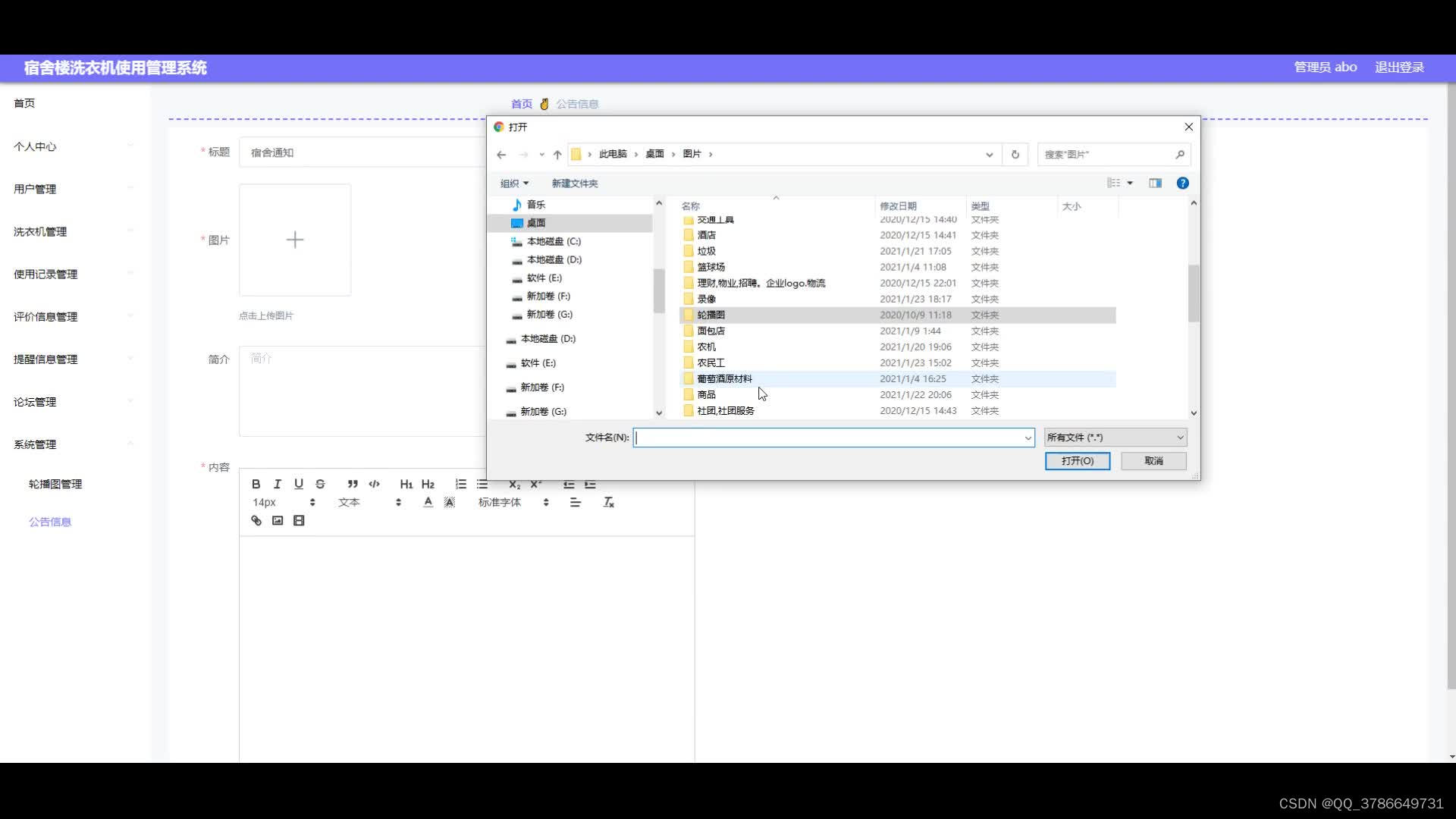This screenshot has width=1456, height=819.
Task: Select the 葡萄酒原材料 folder
Action: (897, 378)
